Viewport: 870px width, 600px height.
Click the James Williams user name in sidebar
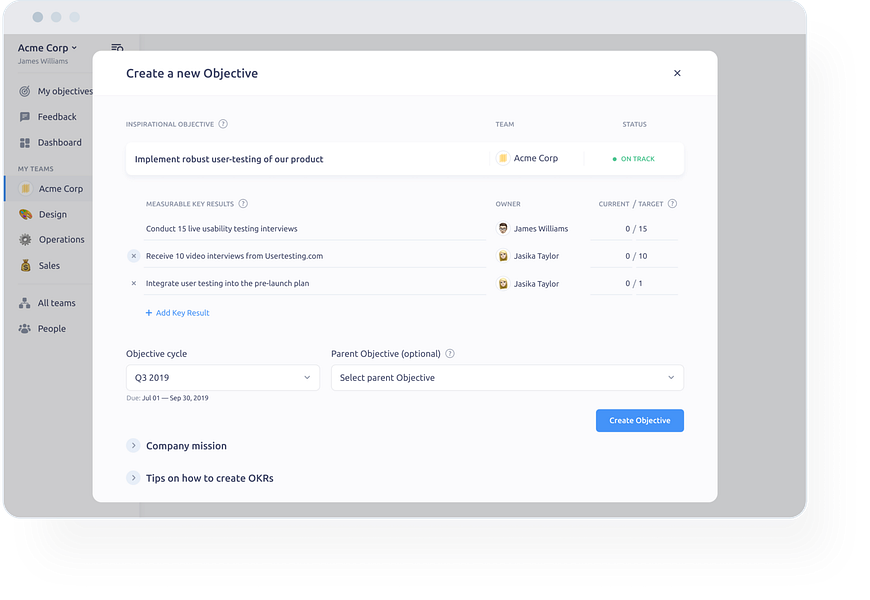(43, 62)
